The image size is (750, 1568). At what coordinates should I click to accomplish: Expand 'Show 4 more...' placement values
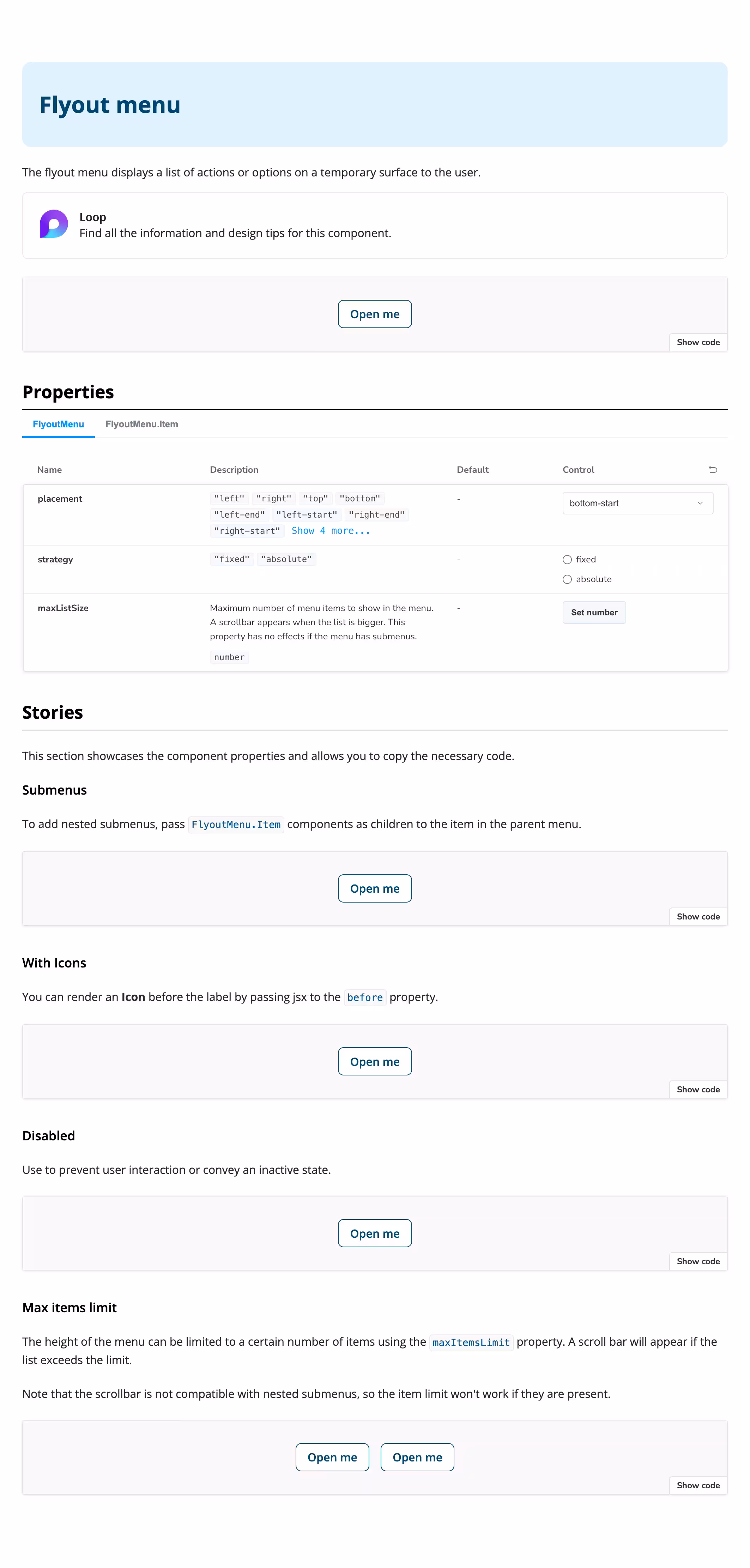point(332,530)
